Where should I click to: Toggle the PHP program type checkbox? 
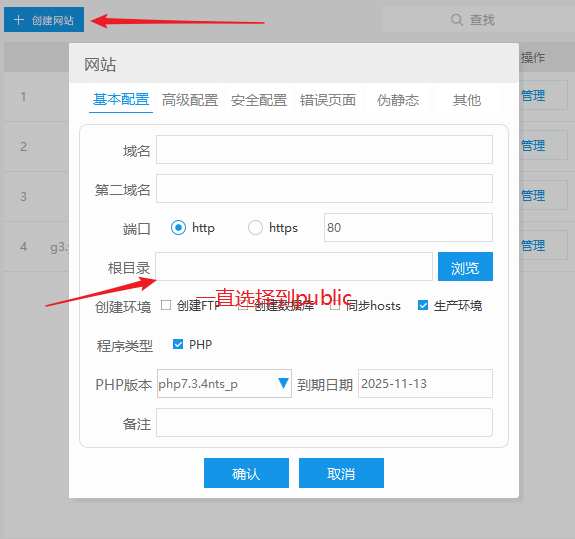pyautogui.click(x=178, y=344)
